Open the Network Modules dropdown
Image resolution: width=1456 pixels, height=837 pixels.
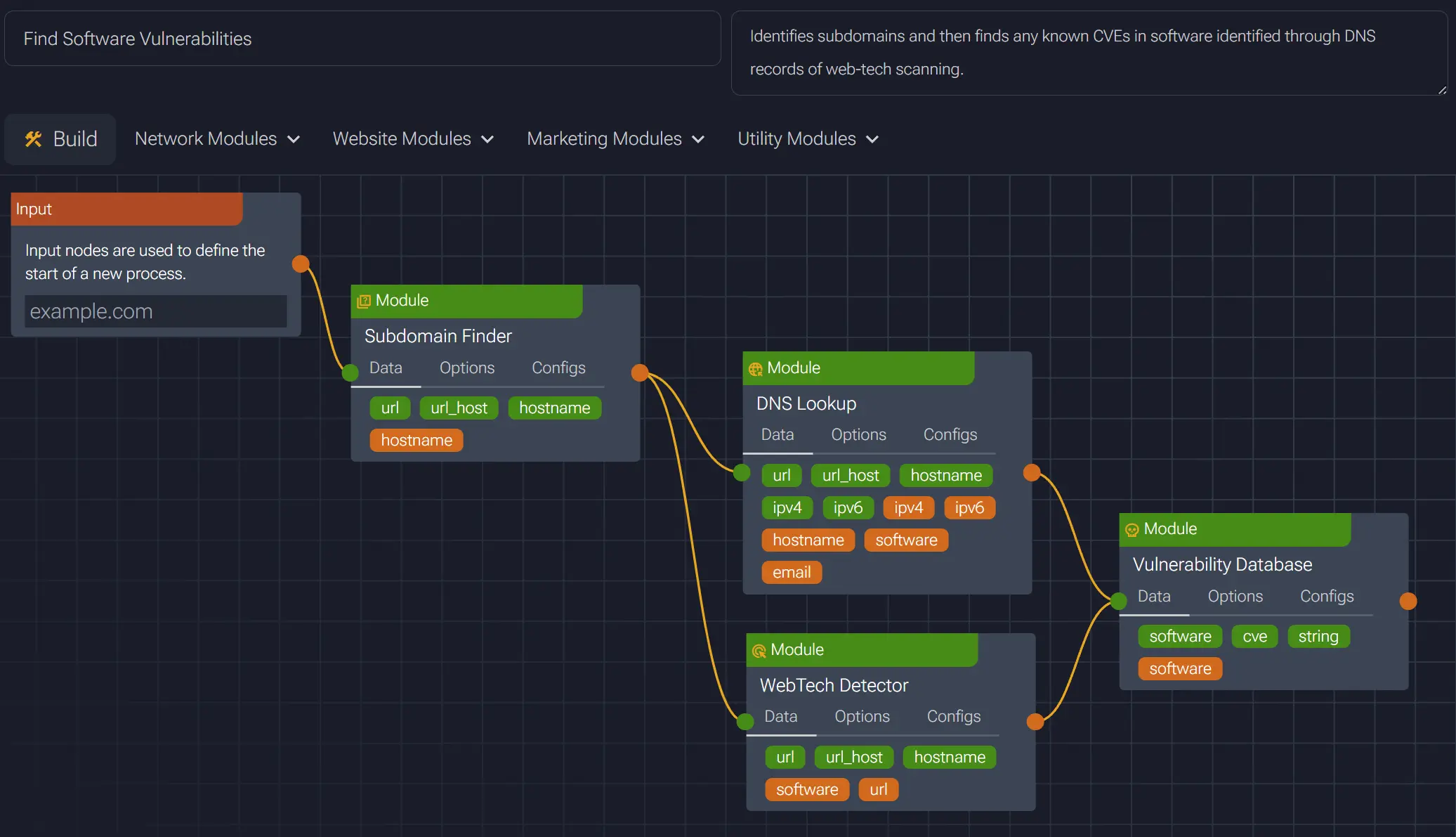click(x=217, y=139)
